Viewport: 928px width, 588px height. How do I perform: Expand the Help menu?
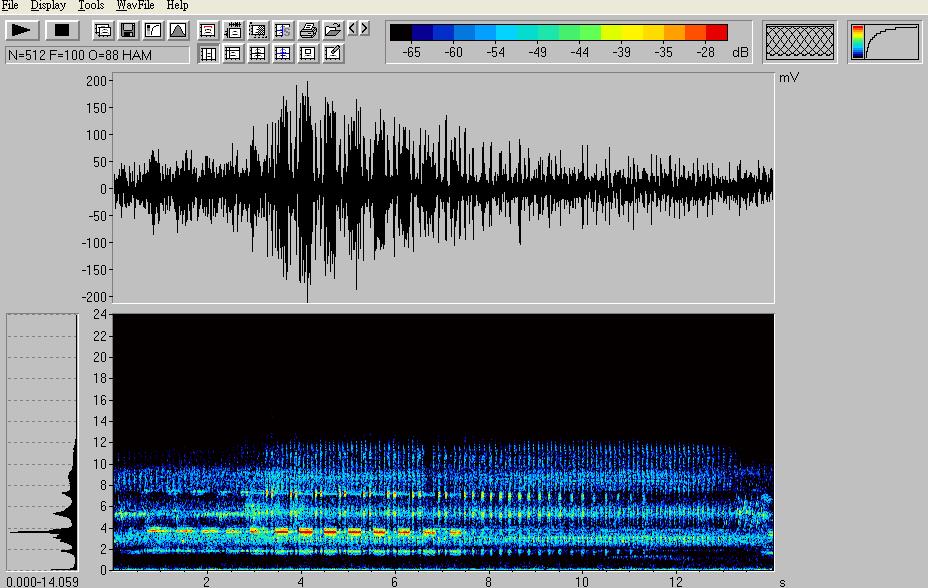177,6
